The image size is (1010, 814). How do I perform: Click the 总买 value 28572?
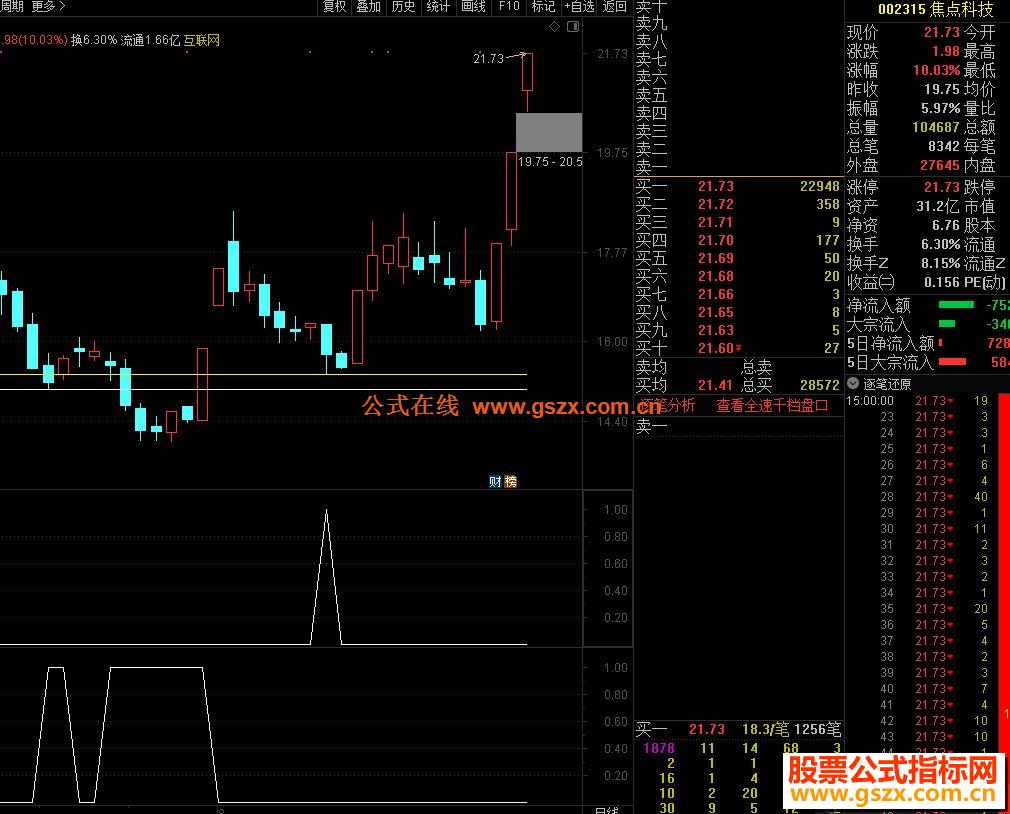click(x=819, y=385)
